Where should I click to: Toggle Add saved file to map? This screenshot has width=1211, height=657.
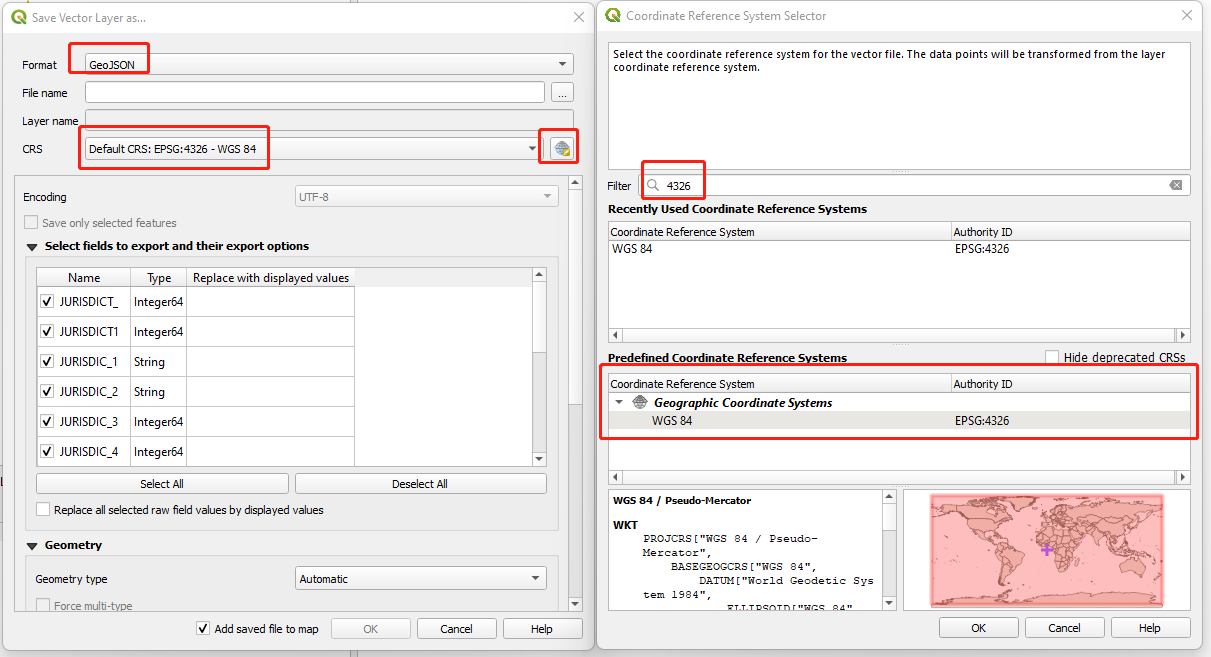tap(203, 628)
